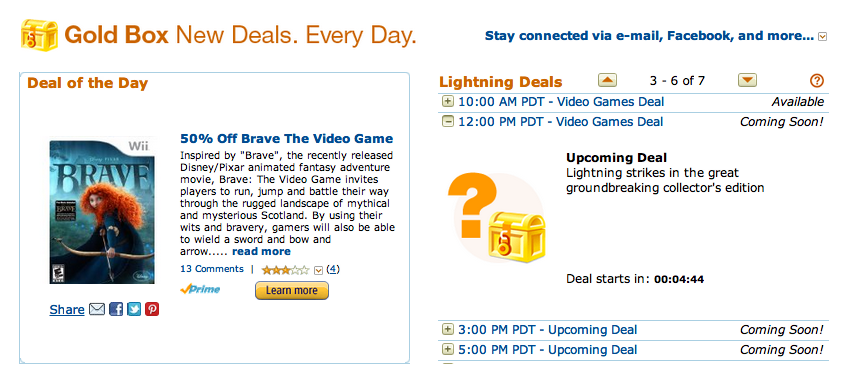Show next Lightning Deals with down arrow
This screenshot has height=372, width=841.
pos(747,80)
